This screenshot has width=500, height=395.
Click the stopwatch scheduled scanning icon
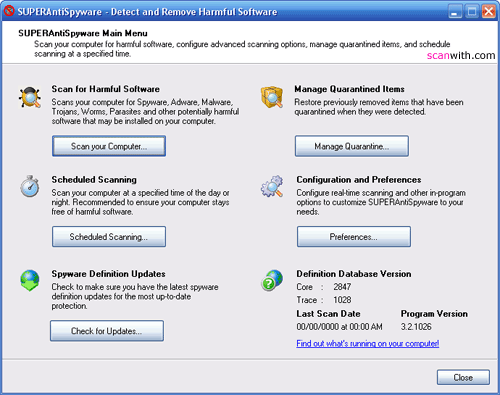(x=30, y=186)
